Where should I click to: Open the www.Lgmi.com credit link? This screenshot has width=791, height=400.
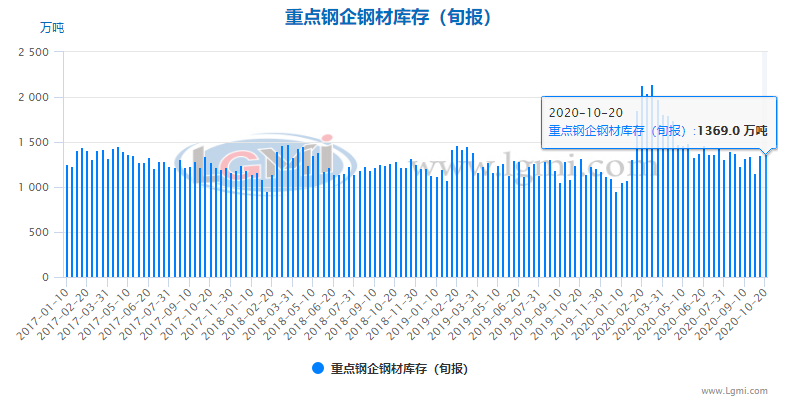(x=734, y=391)
